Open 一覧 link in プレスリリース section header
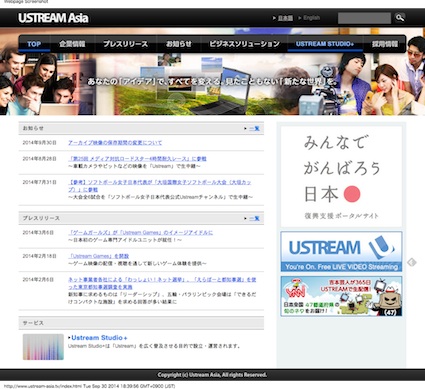The height and width of the screenshot is (389, 425). pos(254,218)
